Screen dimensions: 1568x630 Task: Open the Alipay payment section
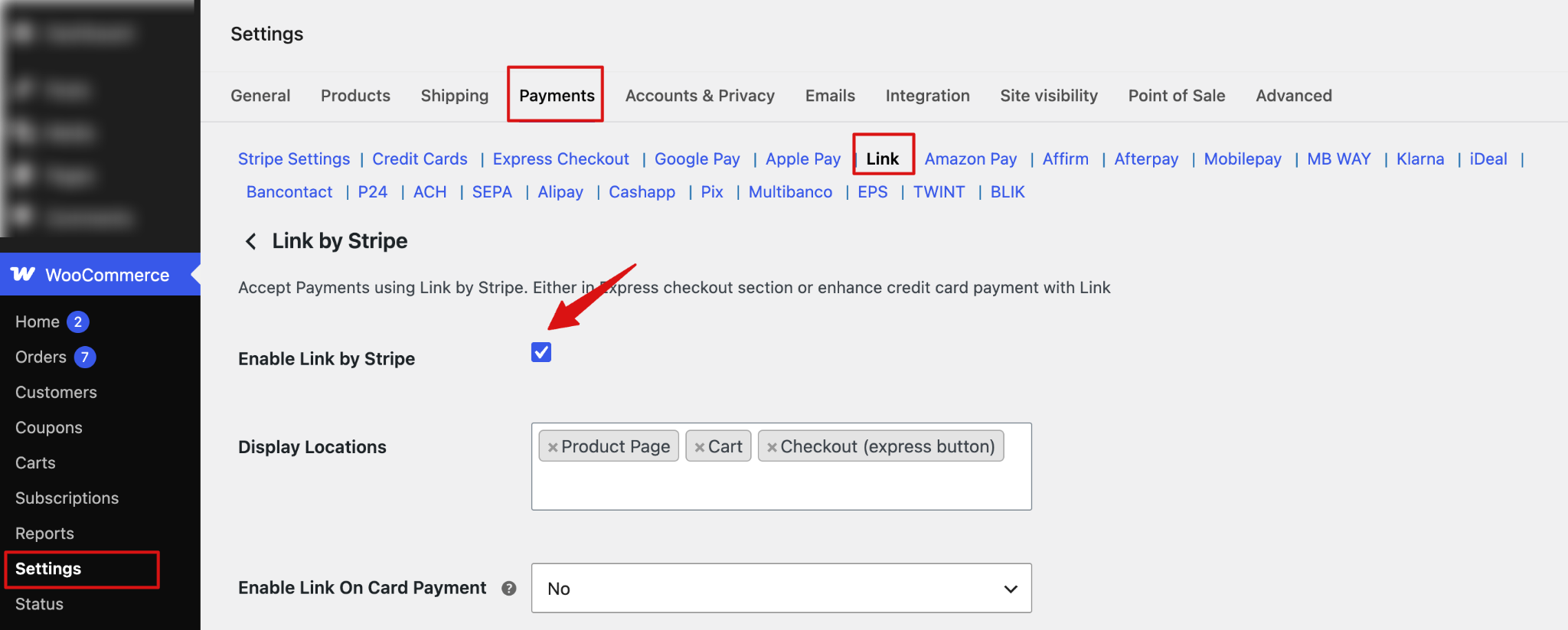560,192
